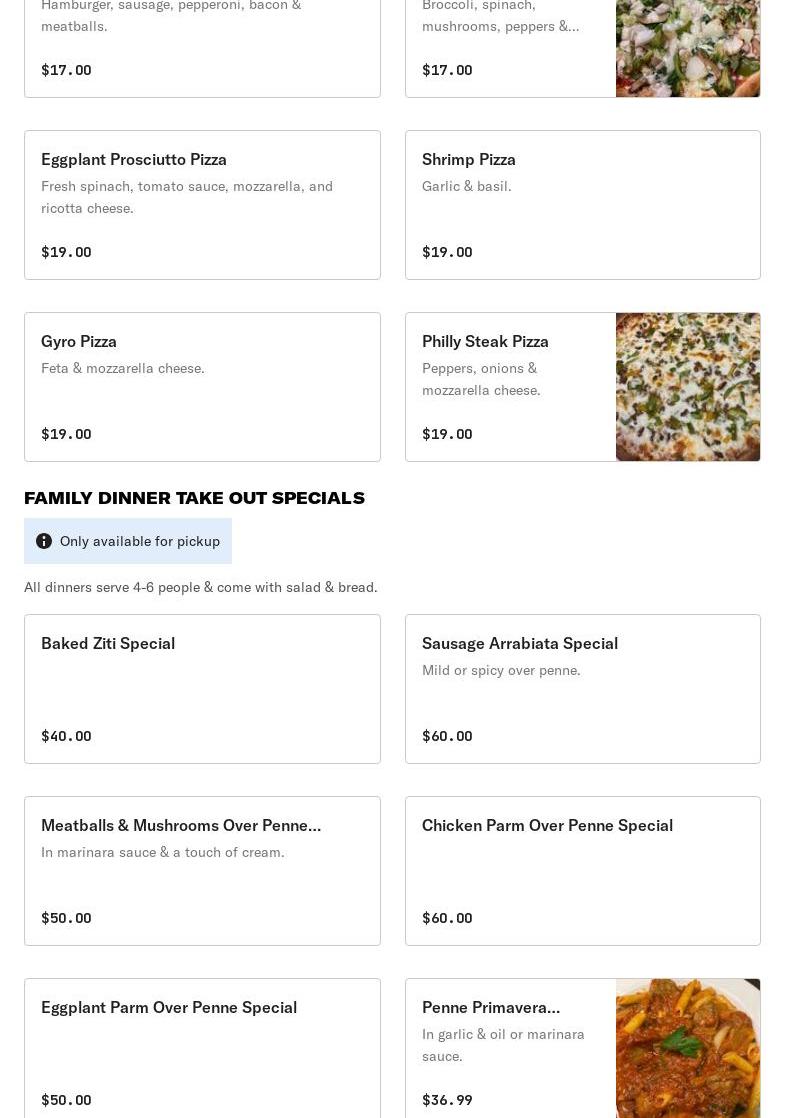The height and width of the screenshot is (1118, 785).
Task: Click the Garlic & basil description text
Action: [x=466, y=186]
